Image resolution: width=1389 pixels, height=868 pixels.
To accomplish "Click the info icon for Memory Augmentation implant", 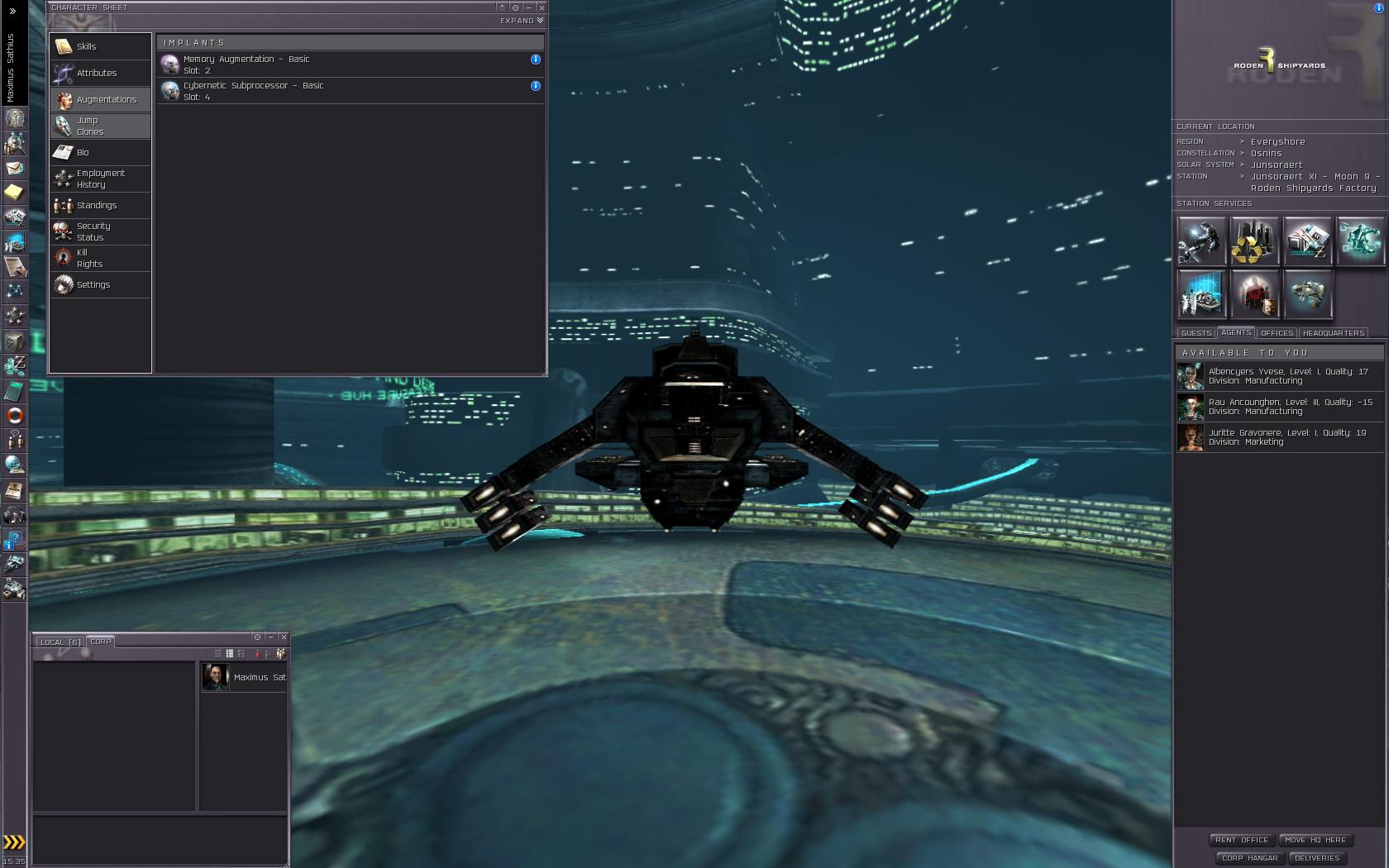I will [x=536, y=60].
